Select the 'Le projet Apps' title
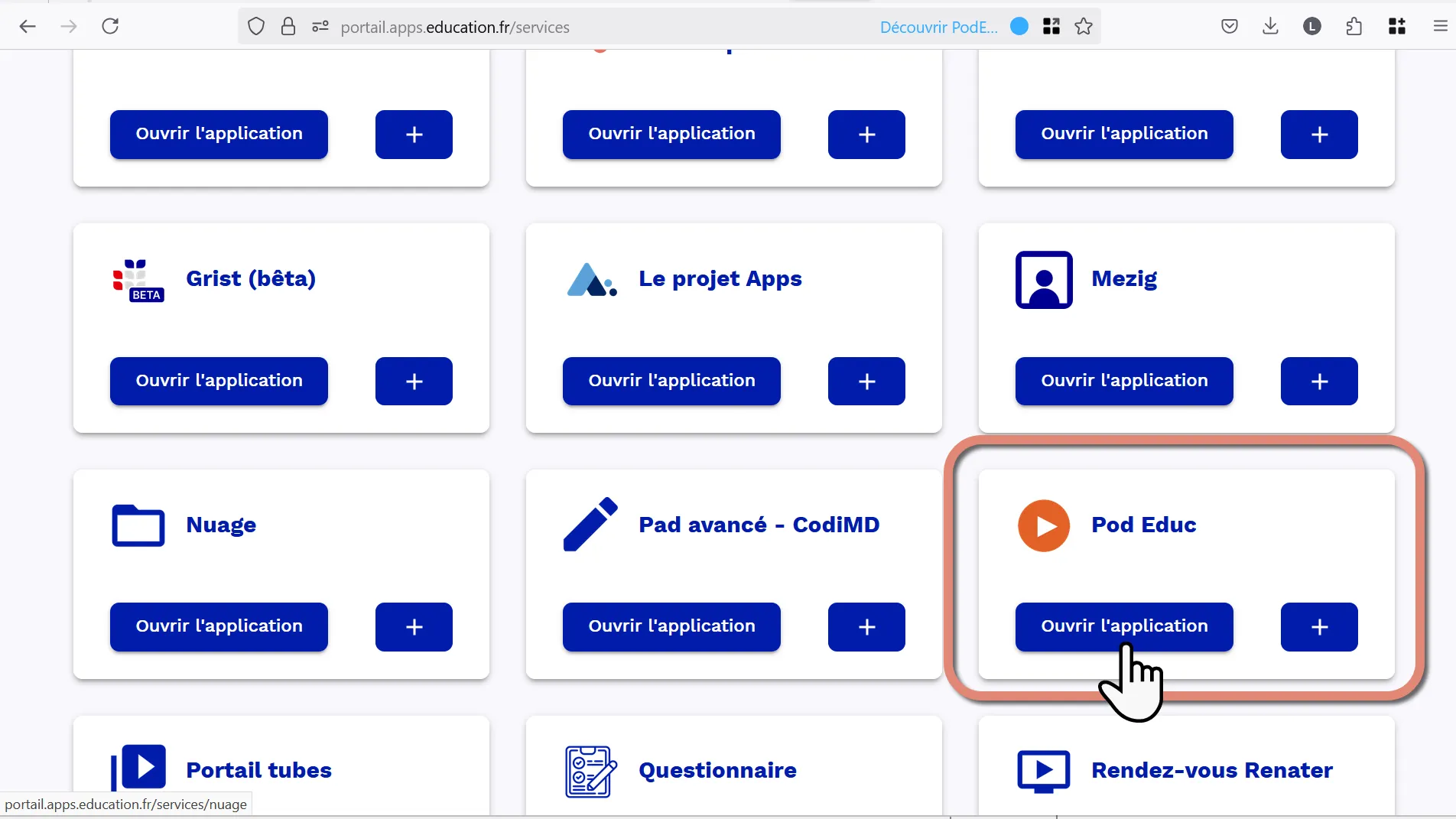This screenshot has height=819, width=1456. coord(720,278)
